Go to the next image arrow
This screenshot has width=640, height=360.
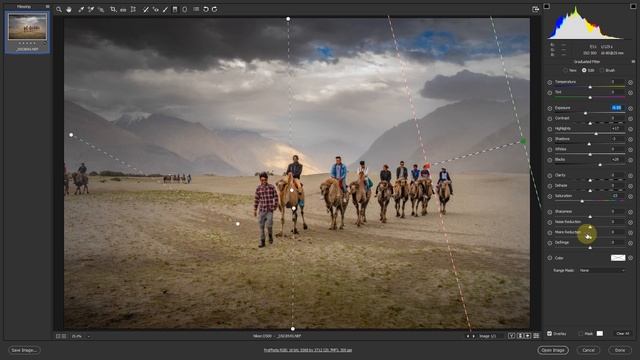click(474, 336)
